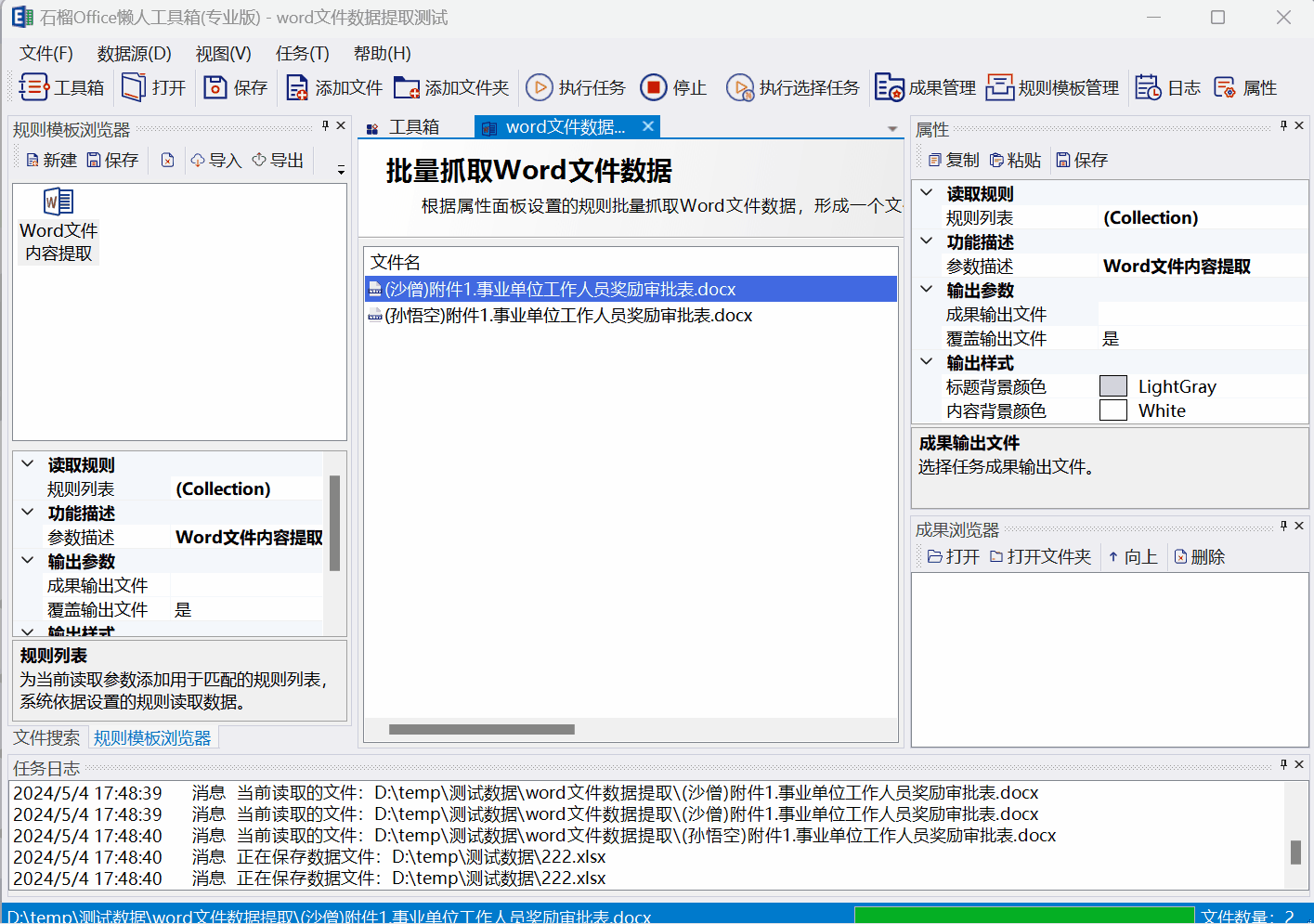Select the Word文件内容提取 template icon
Screen dimensions: 1314x924
click(x=59, y=227)
